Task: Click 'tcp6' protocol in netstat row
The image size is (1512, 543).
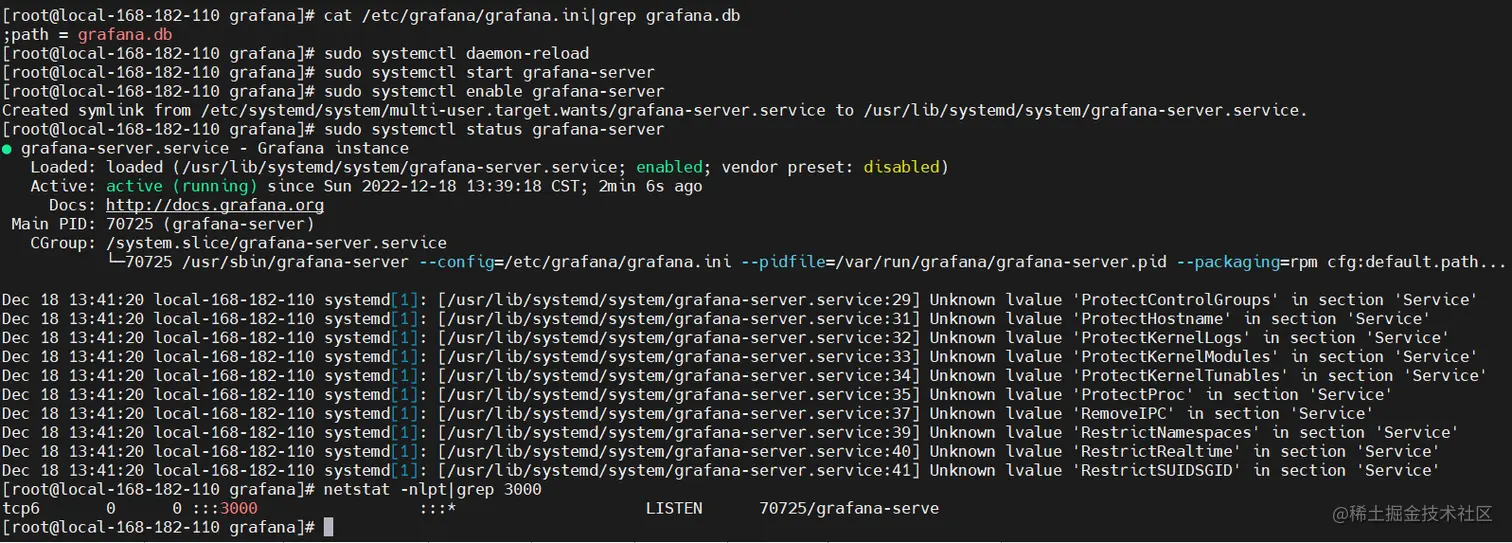Action: (21, 509)
